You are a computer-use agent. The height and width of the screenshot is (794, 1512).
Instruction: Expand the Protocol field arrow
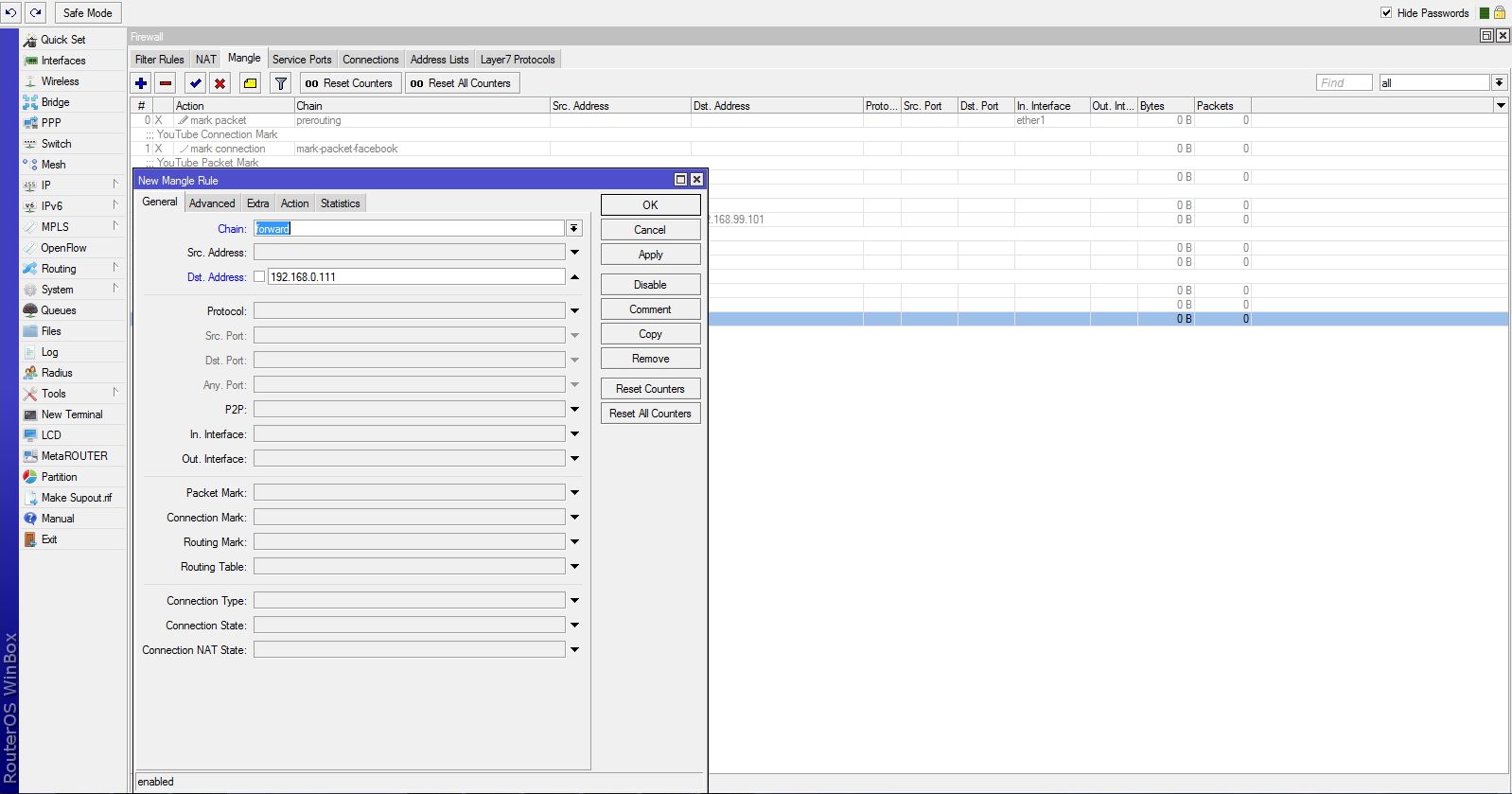click(x=574, y=311)
